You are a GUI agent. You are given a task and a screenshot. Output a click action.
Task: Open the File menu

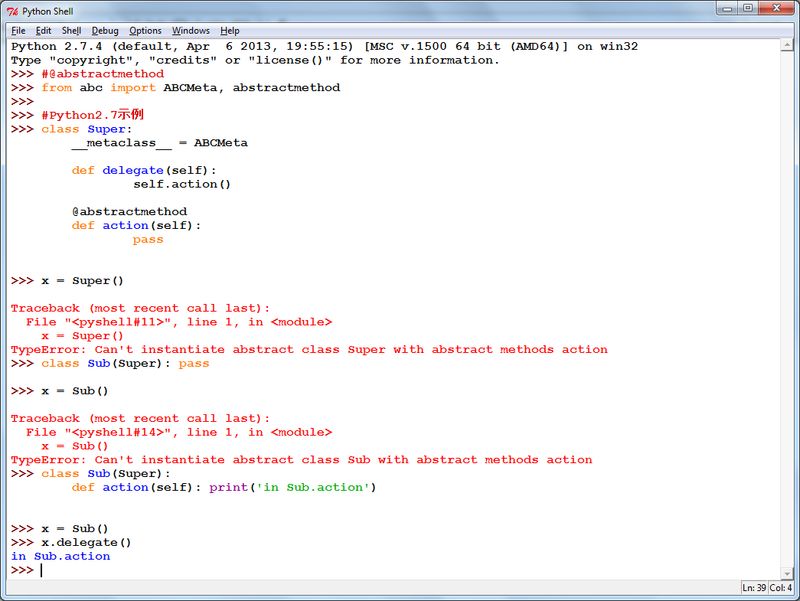(x=18, y=31)
